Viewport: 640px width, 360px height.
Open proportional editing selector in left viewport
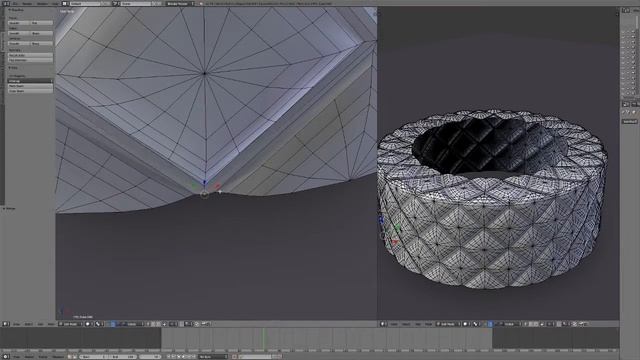pyautogui.click(x=173, y=324)
